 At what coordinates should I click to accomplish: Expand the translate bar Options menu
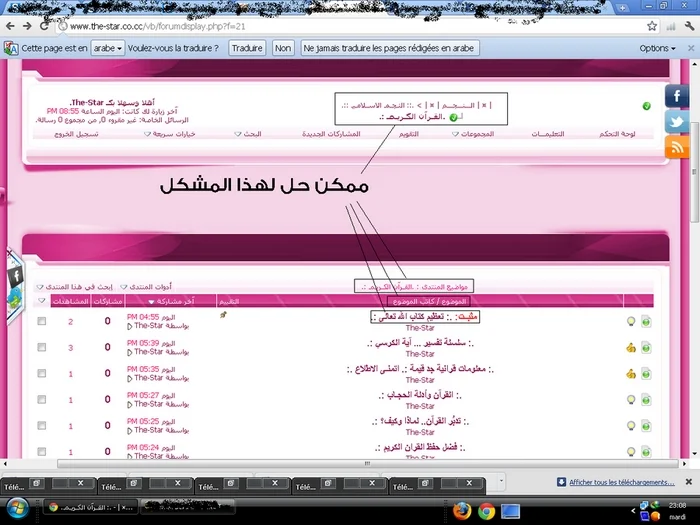(x=658, y=48)
